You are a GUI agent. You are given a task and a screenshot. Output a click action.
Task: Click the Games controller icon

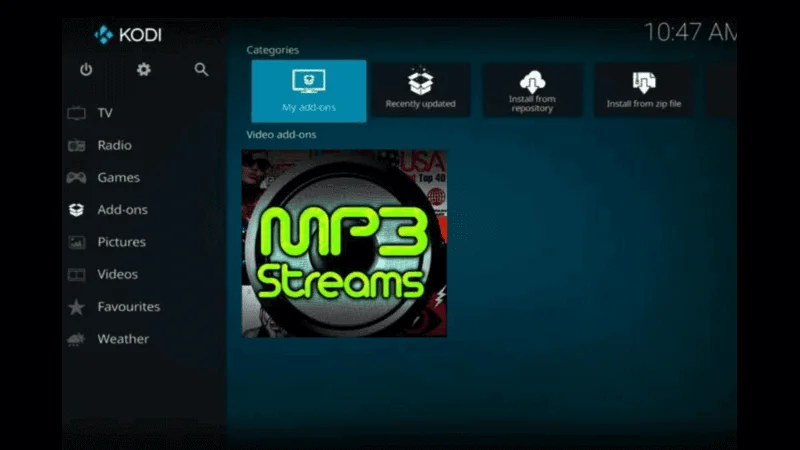tap(77, 178)
